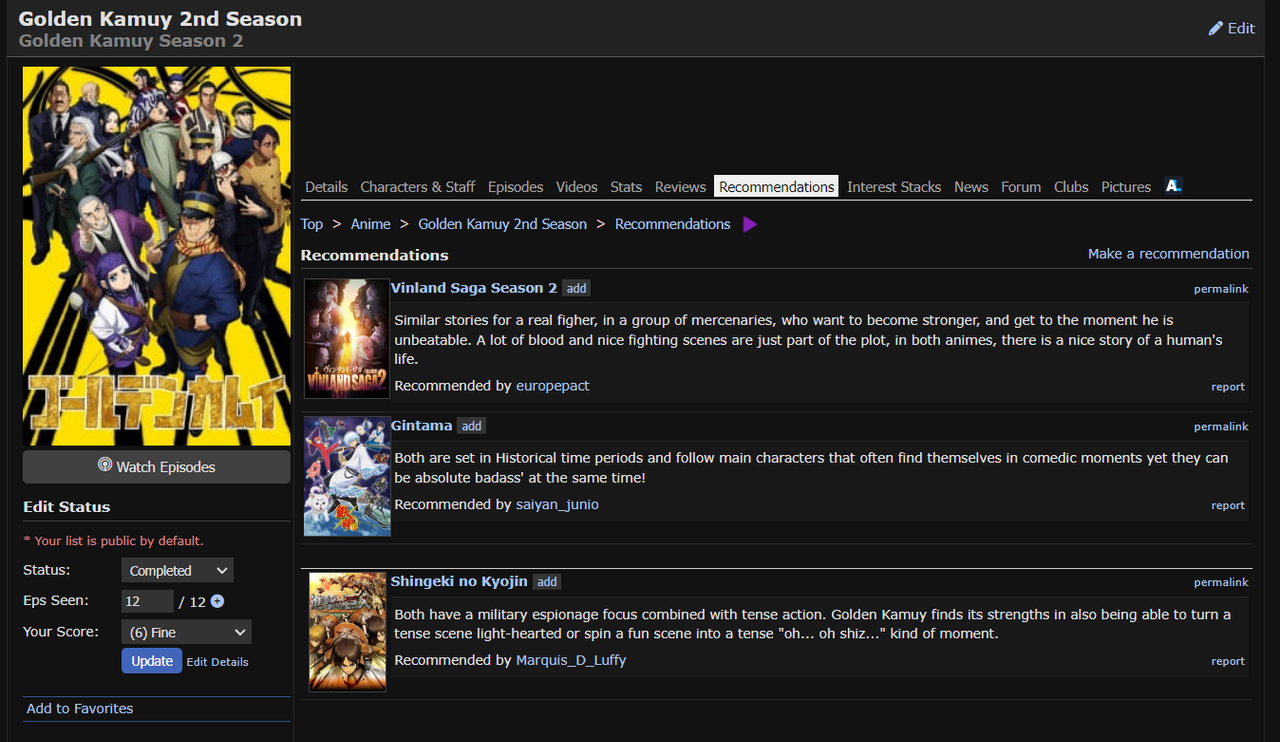Click the Vinland Saga Season 2 thumbnail
1280x742 pixels.
click(347, 339)
